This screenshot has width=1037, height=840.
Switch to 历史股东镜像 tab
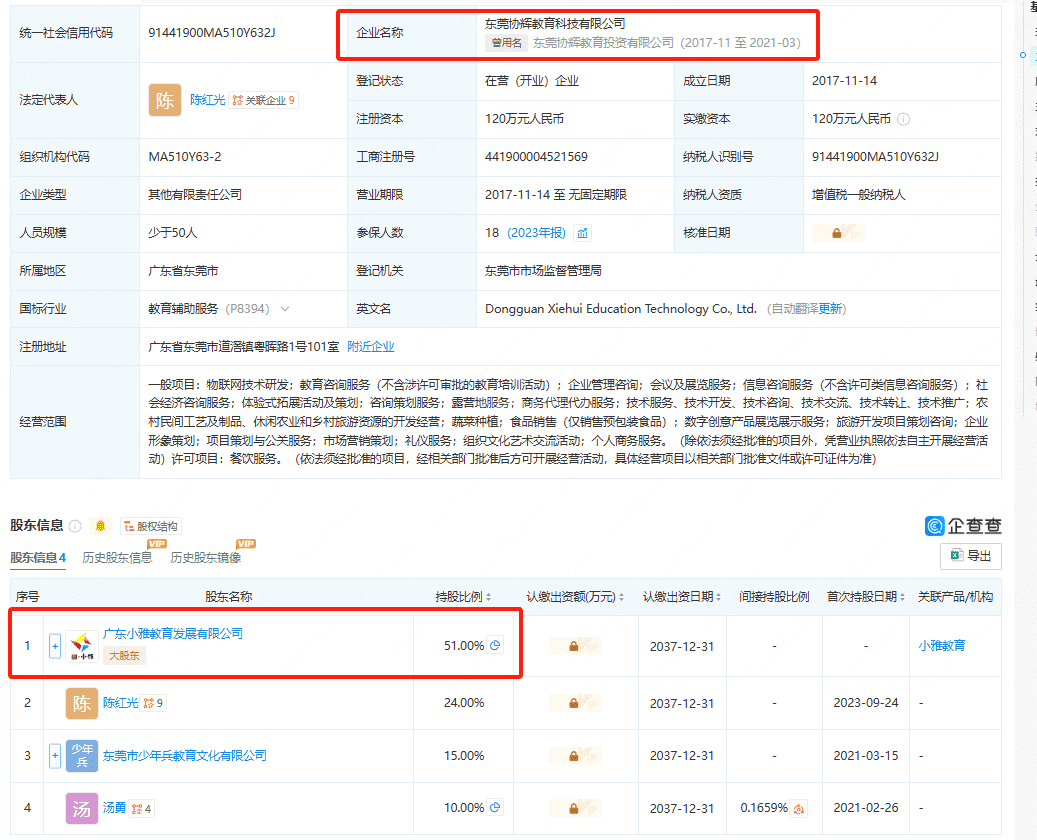pyautogui.click(x=206, y=558)
